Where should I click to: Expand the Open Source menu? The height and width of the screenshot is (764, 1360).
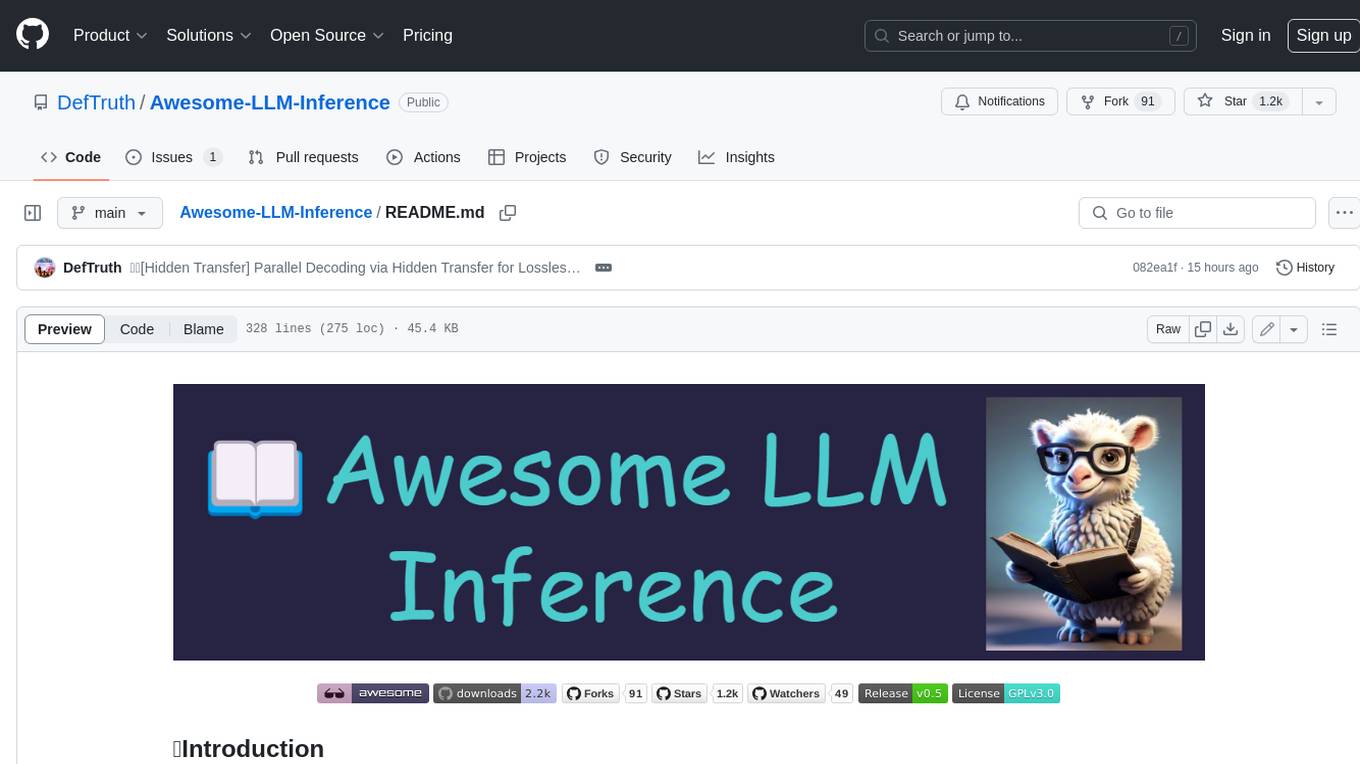pyautogui.click(x=327, y=35)
